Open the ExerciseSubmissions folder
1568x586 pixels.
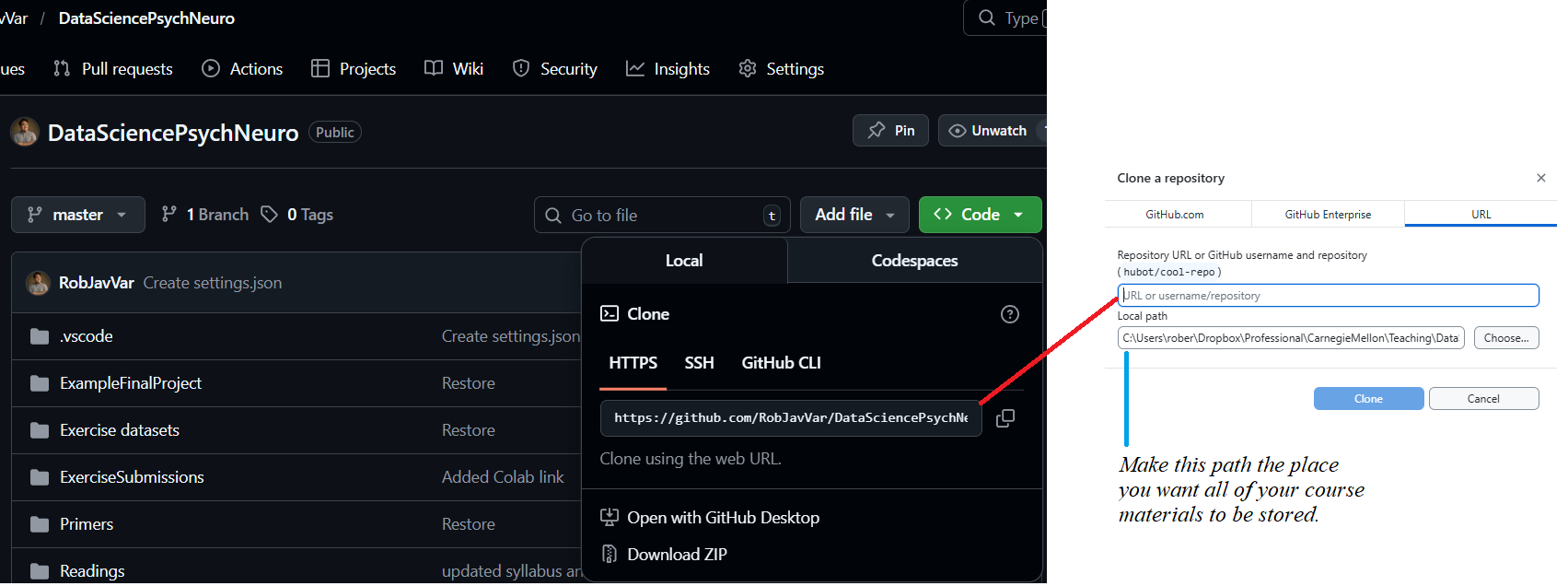[132, 477]
